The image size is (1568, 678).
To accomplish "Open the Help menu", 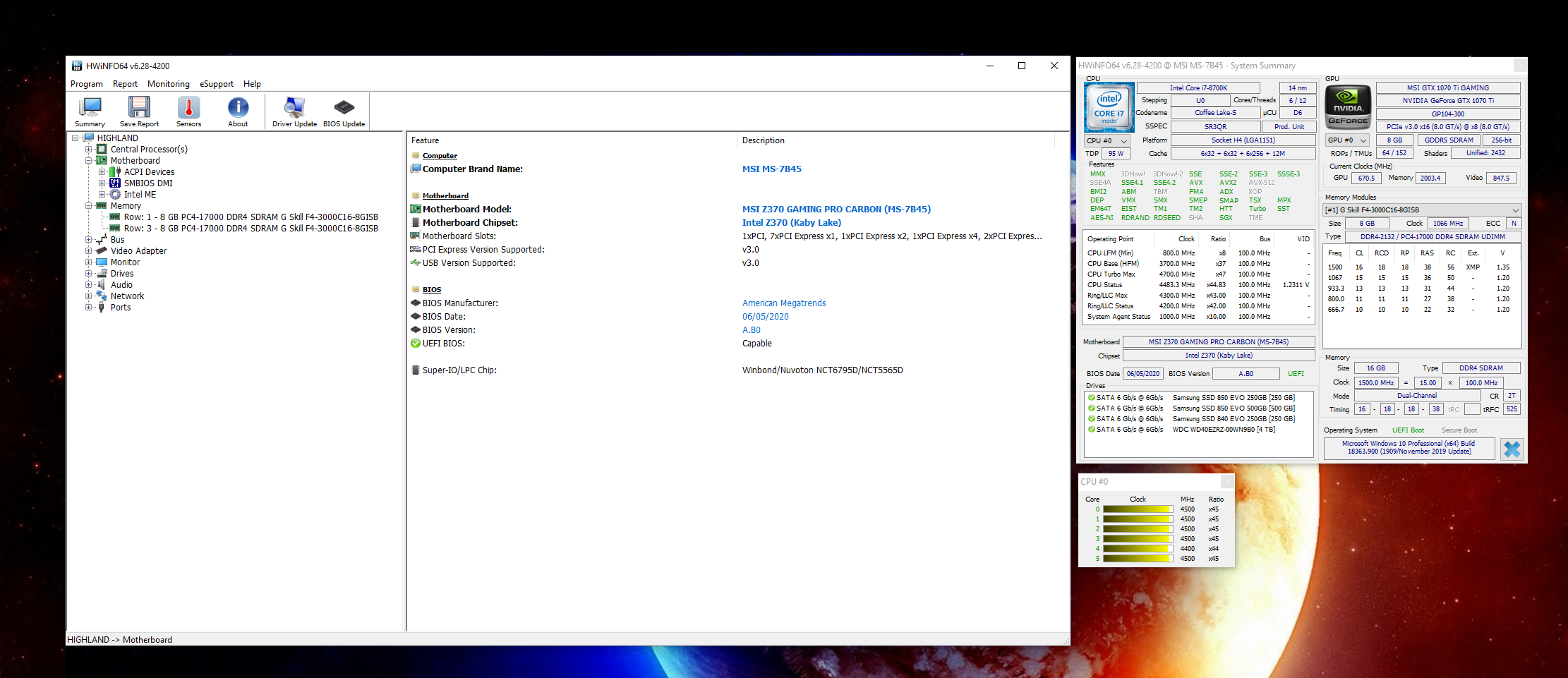I will point(252,84).
